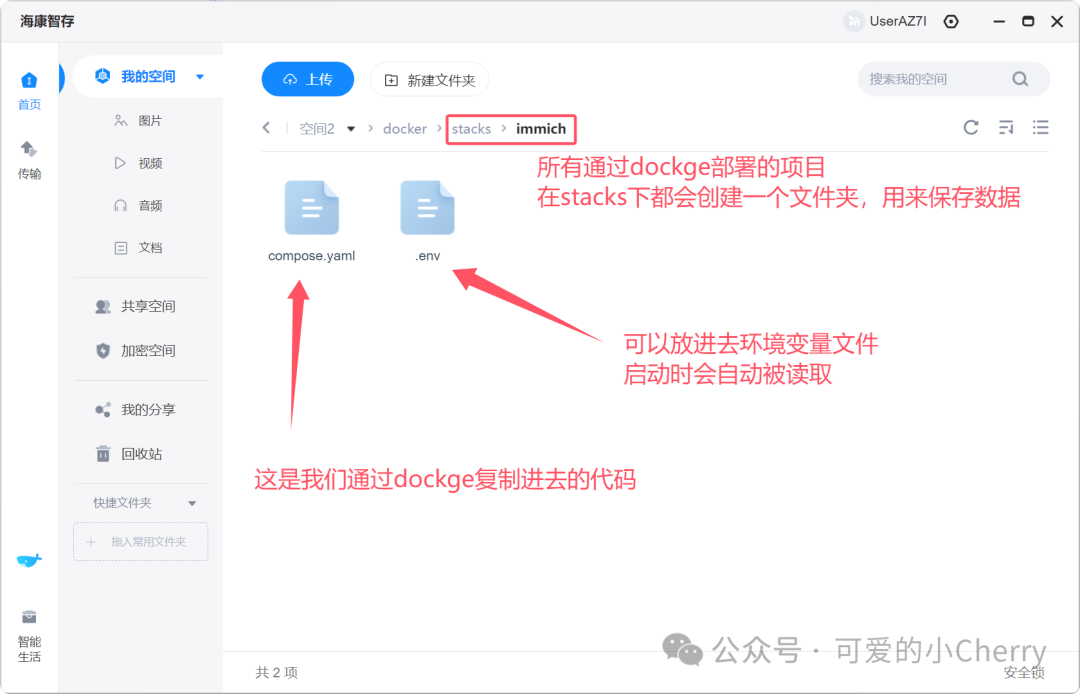Click the search magnifier icon
Screen dimensions: 1080x694
(x=1020, y=79)
